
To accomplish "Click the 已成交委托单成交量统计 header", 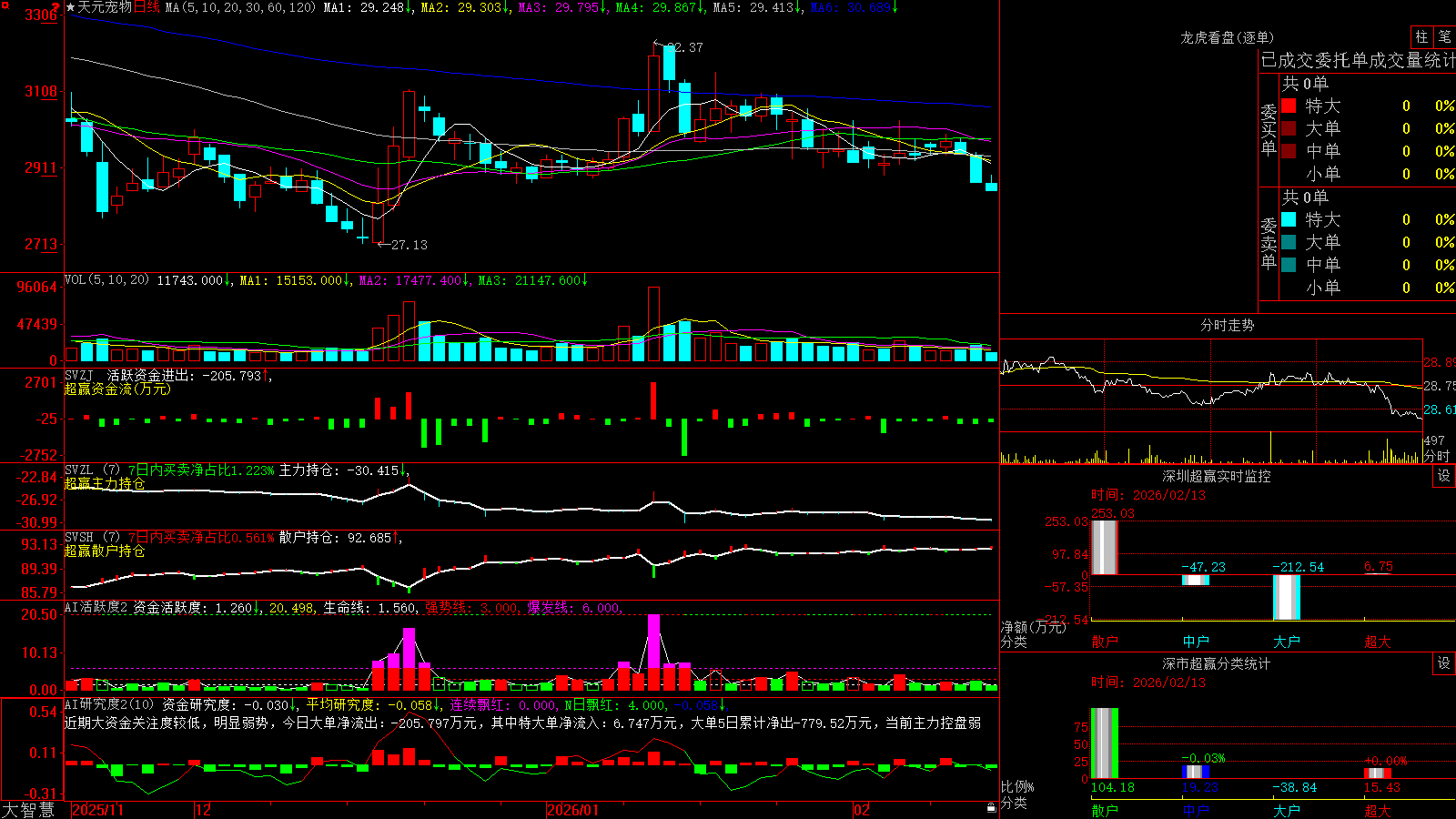I will click(x=1358, y=60).
